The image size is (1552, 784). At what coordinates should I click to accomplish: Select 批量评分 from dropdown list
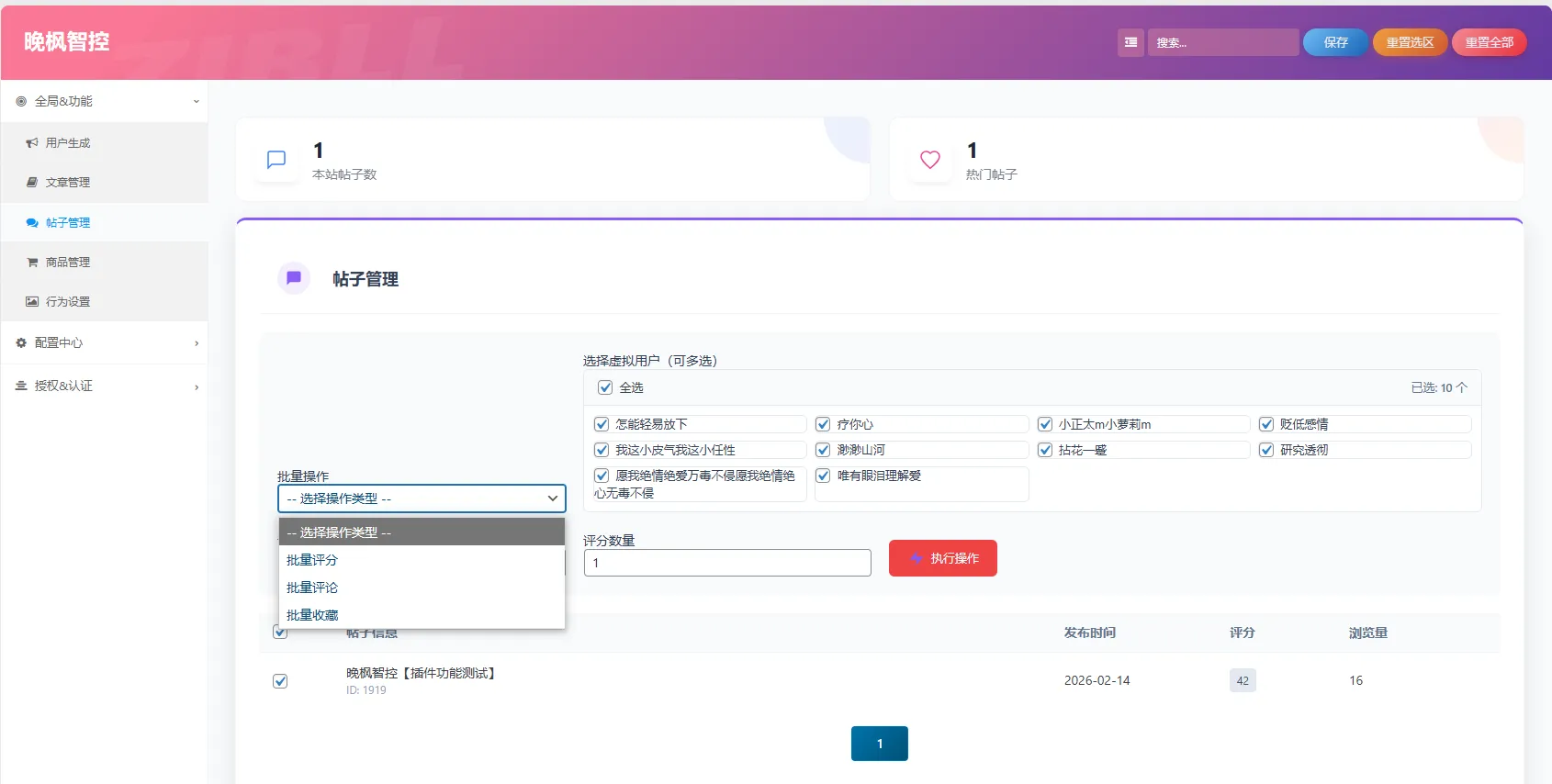(422, 560)
